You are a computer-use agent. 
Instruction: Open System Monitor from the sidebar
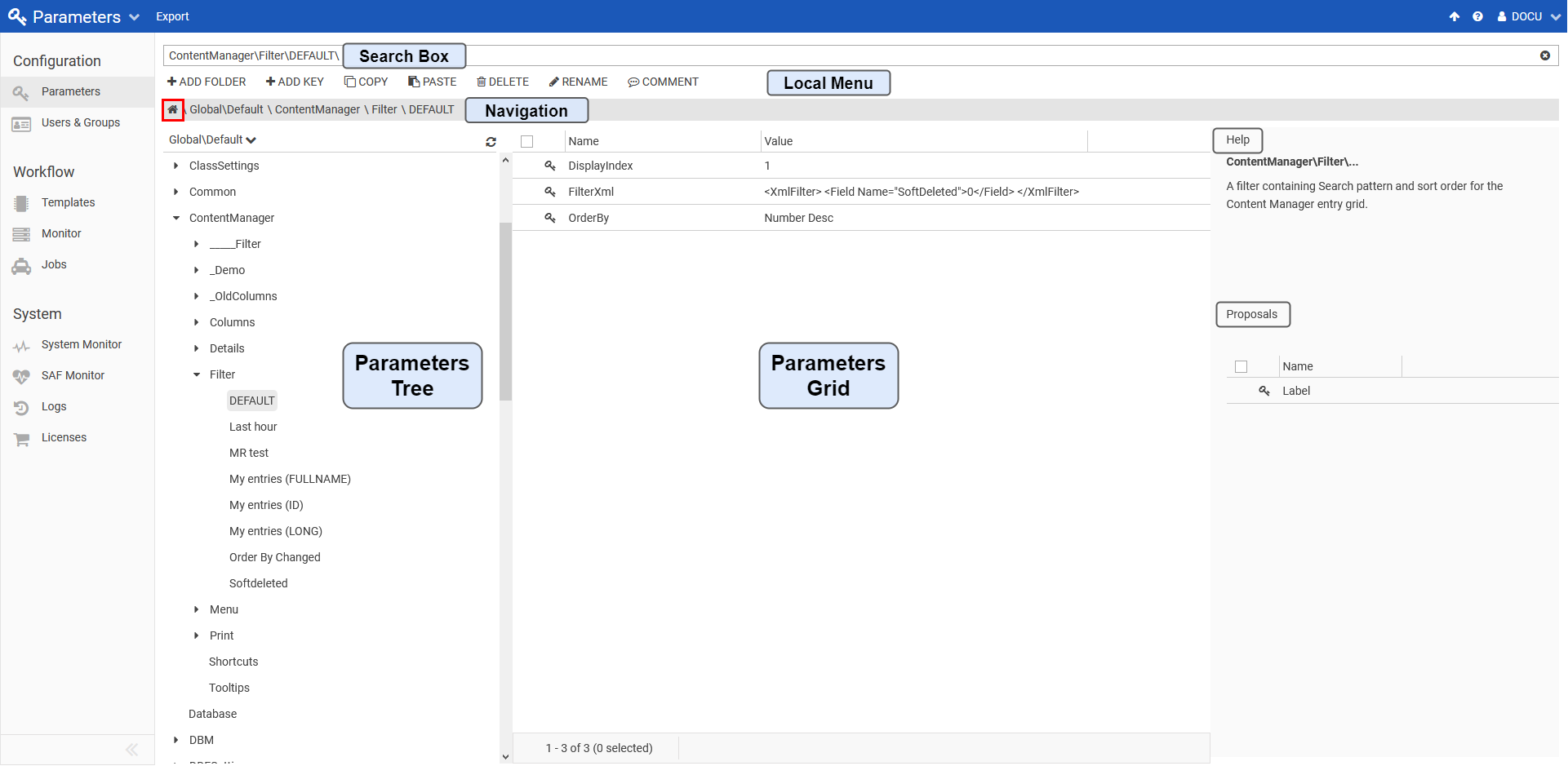coord(81,344)
